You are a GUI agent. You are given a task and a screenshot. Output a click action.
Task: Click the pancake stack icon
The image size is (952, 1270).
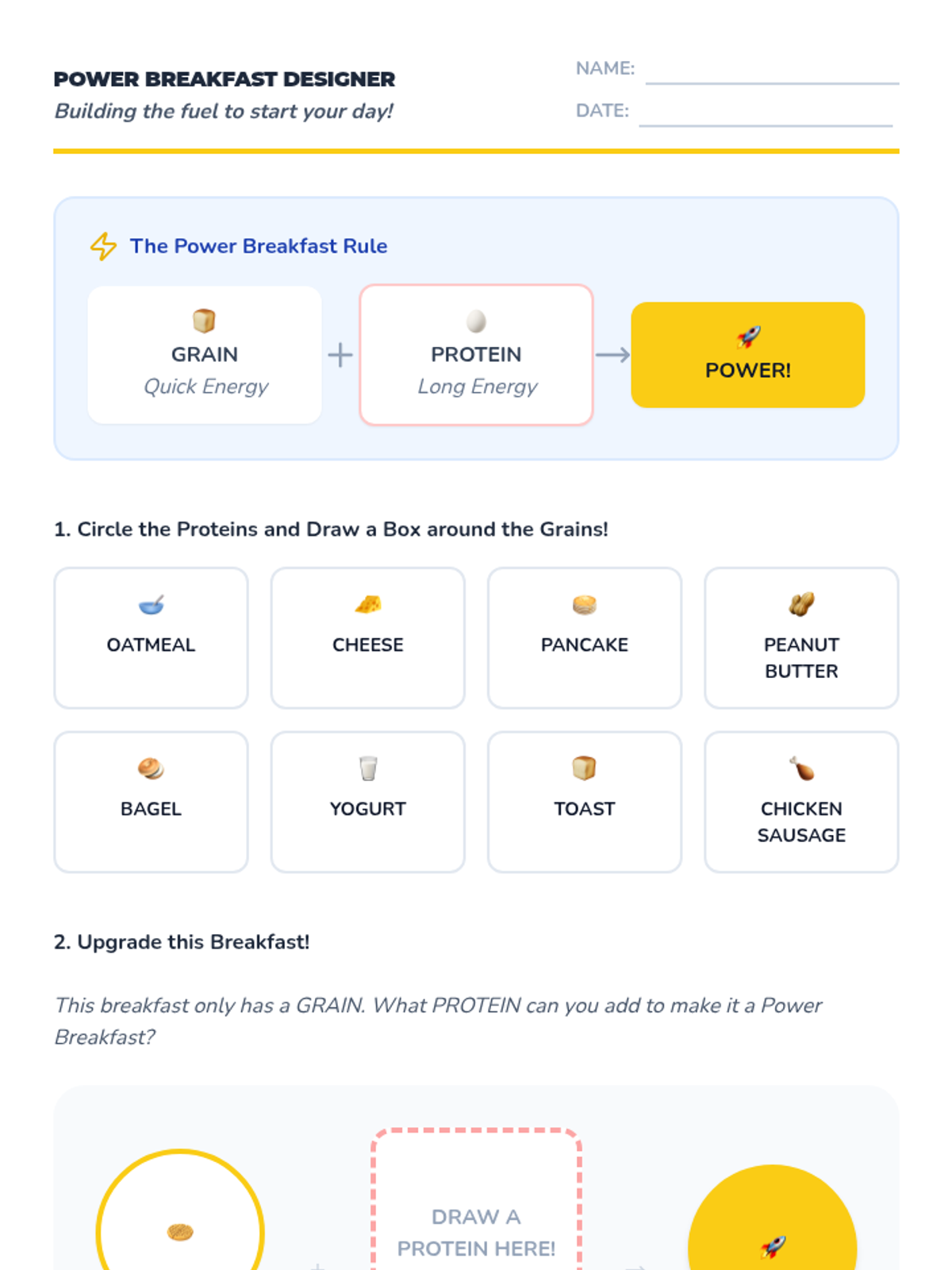point(585,606)
